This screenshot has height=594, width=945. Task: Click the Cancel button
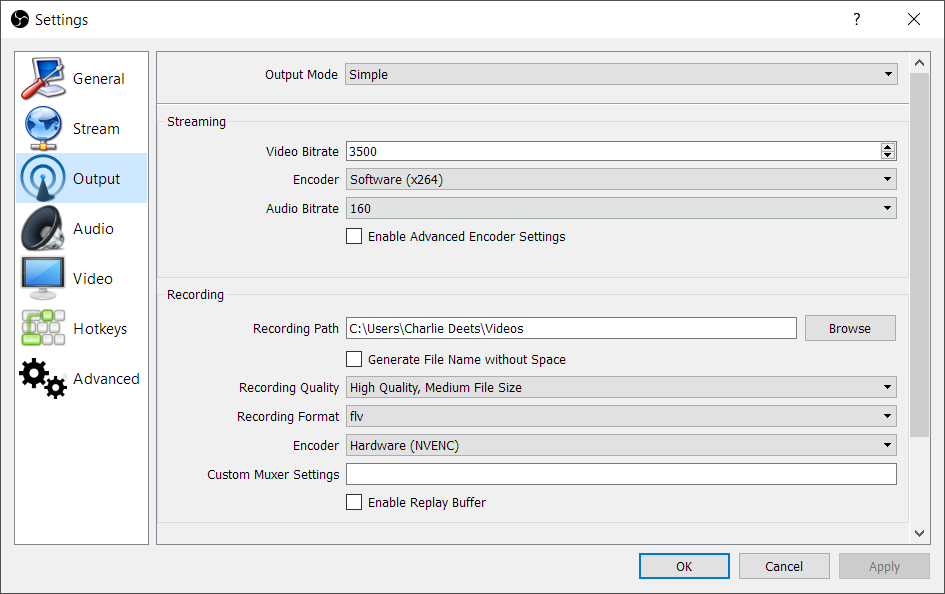click(x=783, y=566)
